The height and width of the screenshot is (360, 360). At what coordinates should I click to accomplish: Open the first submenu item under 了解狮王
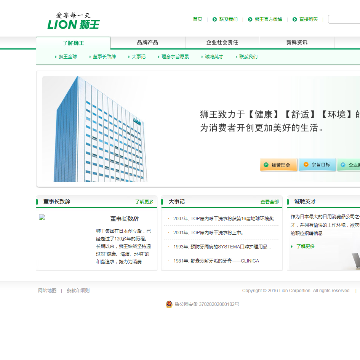click(x=68, y=57)
